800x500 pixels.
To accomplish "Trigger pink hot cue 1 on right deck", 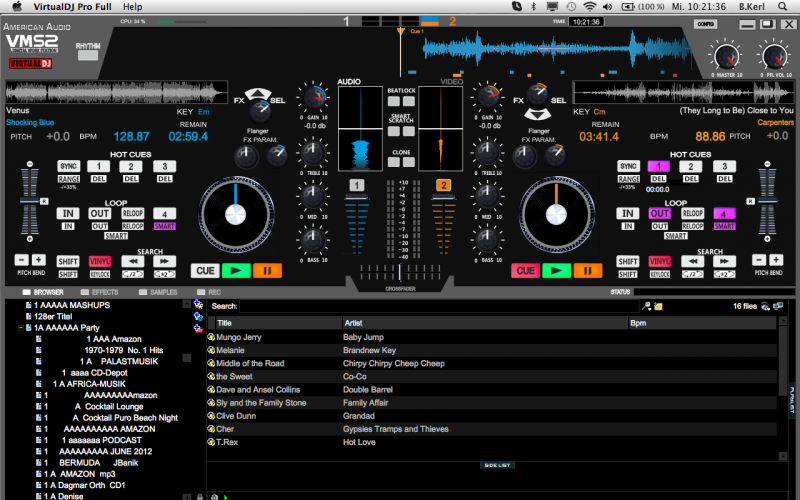I will 659,166.
